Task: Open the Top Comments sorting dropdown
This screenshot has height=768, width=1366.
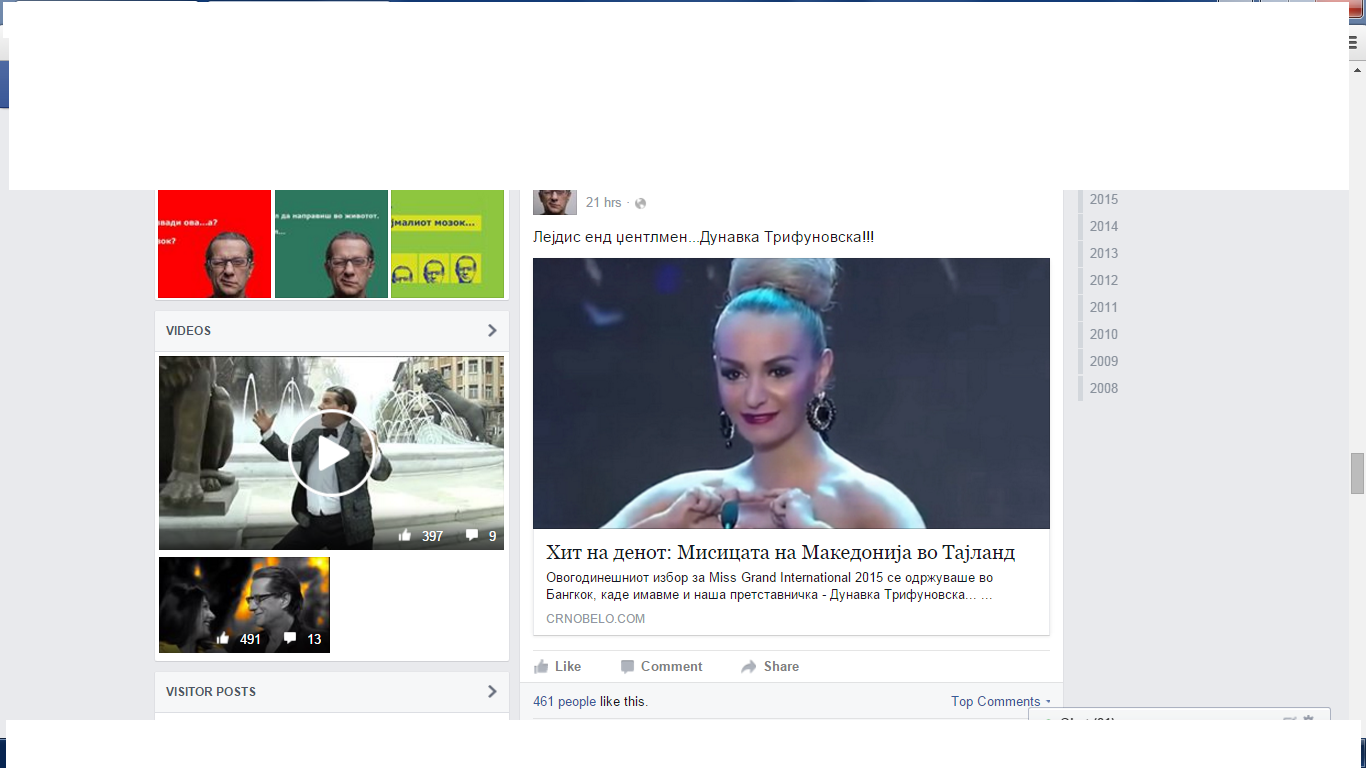Action: (1001, 702)
